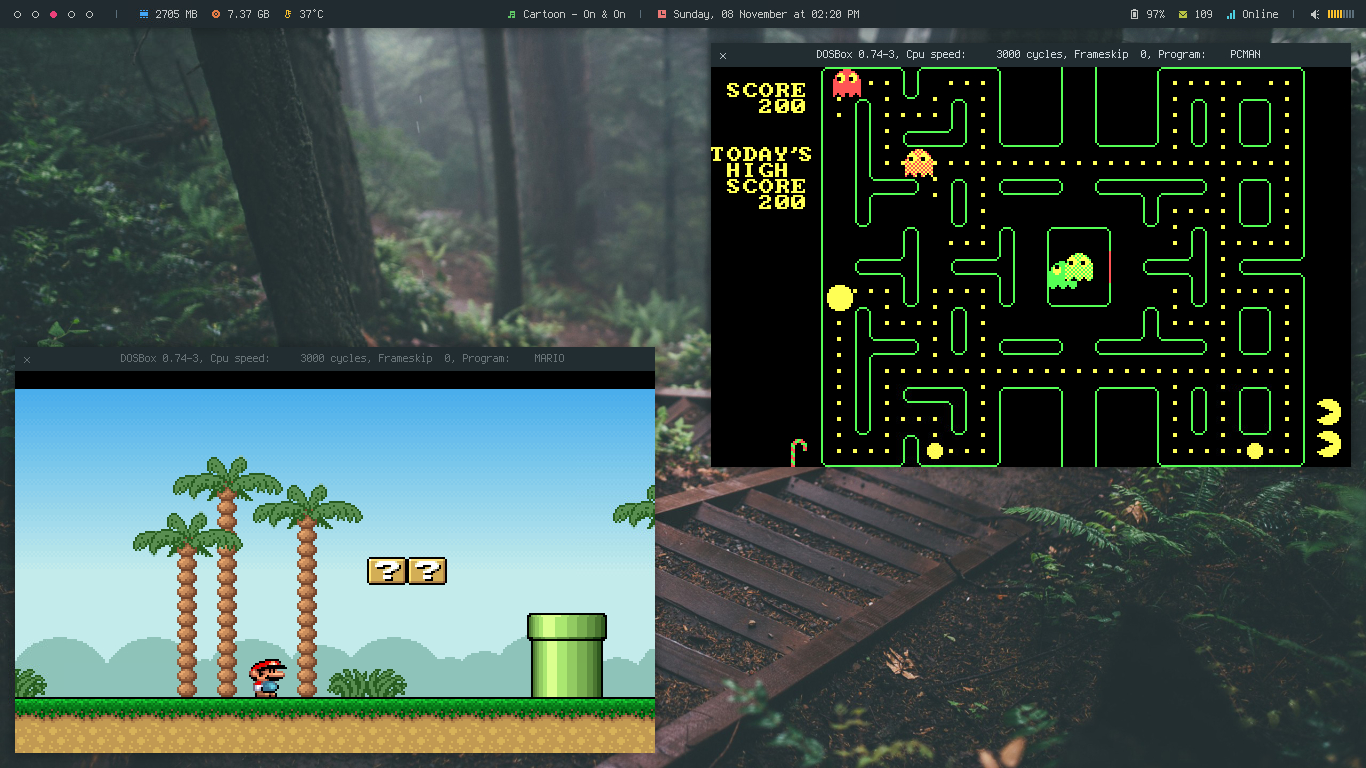Click the lower Pac-Man life icon
Screen dimensions: 1366x768
coord(1329,444)
